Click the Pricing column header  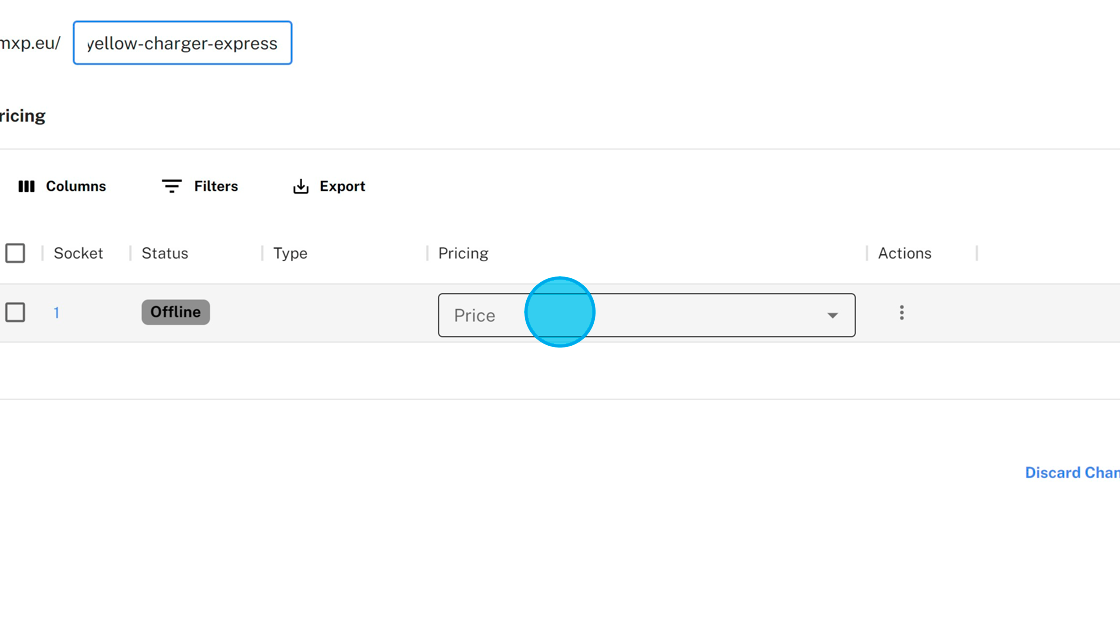click(463, 254)
